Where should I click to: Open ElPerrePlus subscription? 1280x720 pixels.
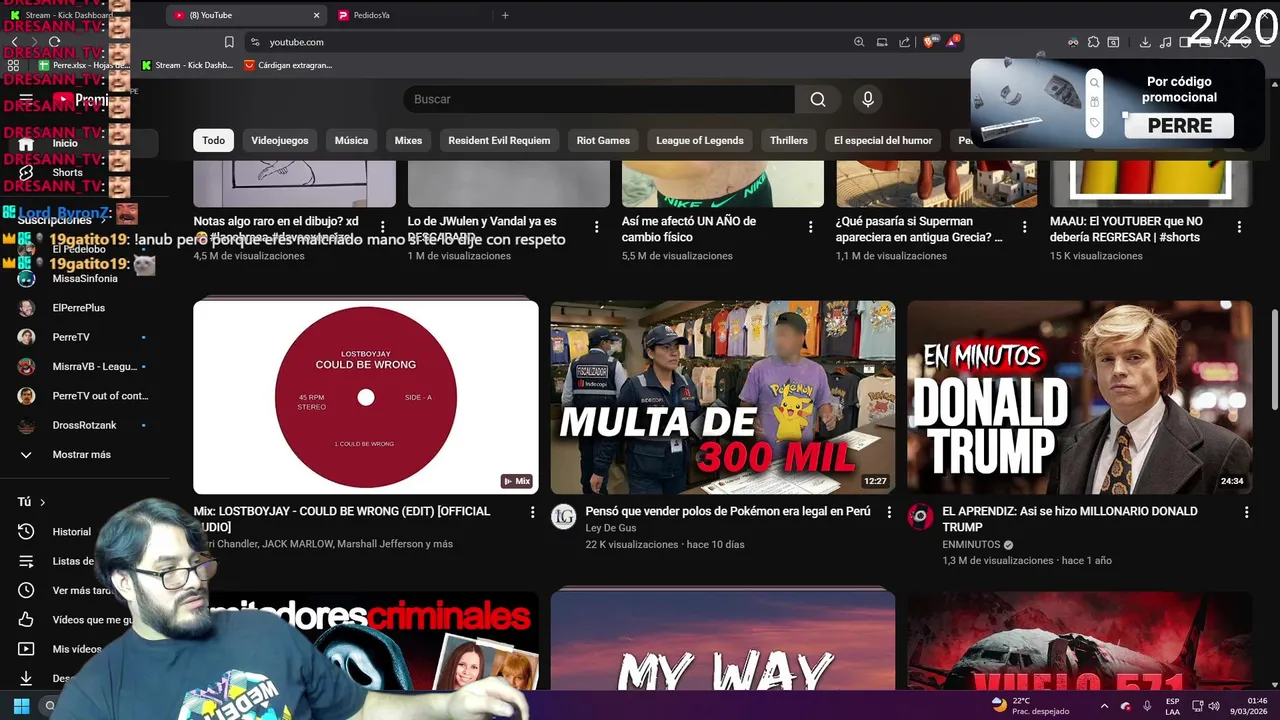(78, 308)
